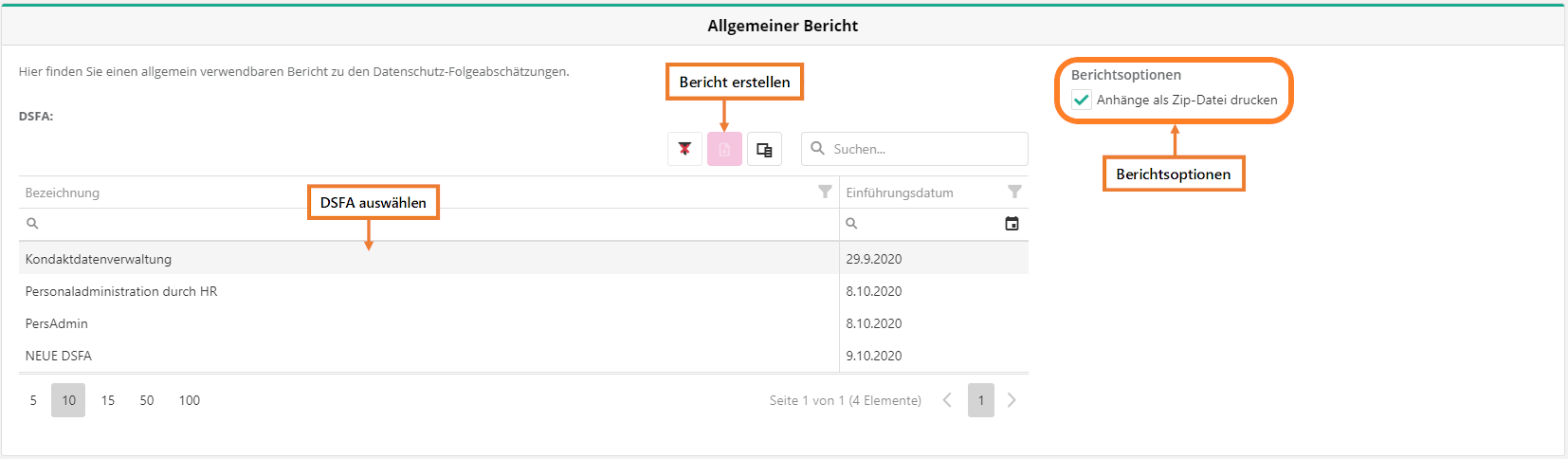This screenshot has height=459, width=1568.
Task: Click the Bezeichnung column filter funnel
Action: pyautogui.click(x=825, y=192)
